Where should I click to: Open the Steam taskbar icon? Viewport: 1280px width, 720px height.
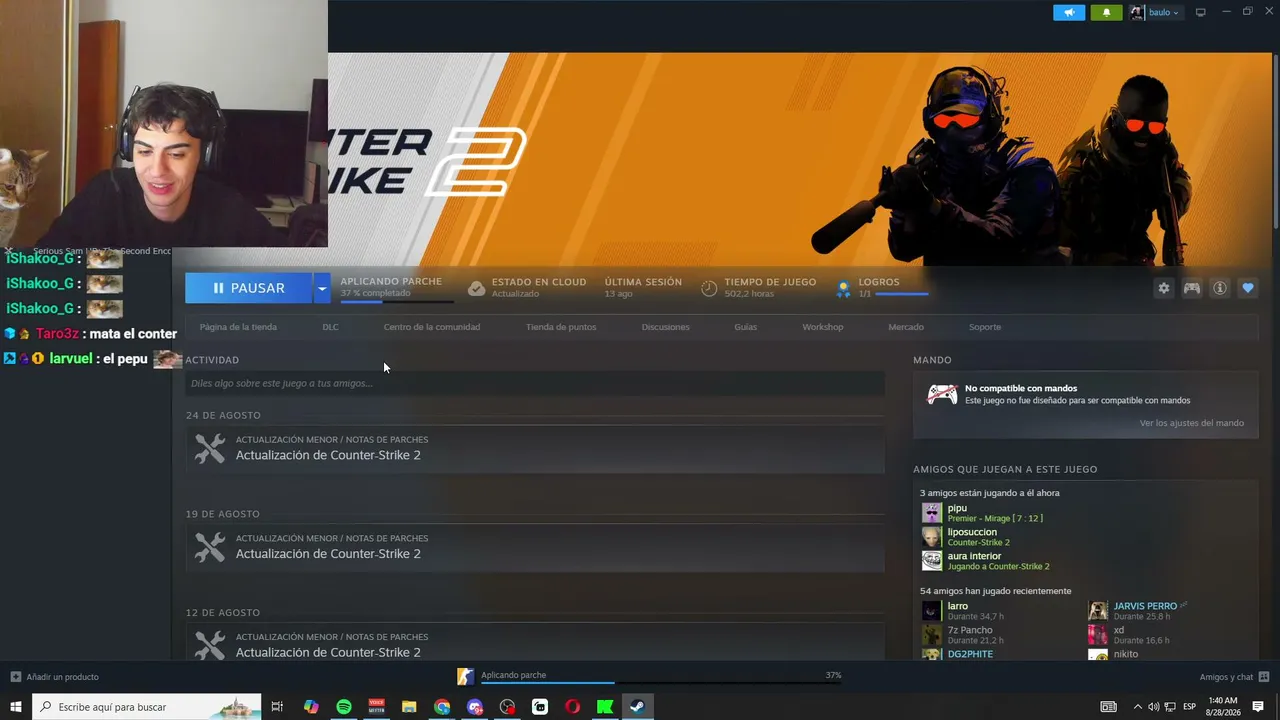tap(637, 707)
